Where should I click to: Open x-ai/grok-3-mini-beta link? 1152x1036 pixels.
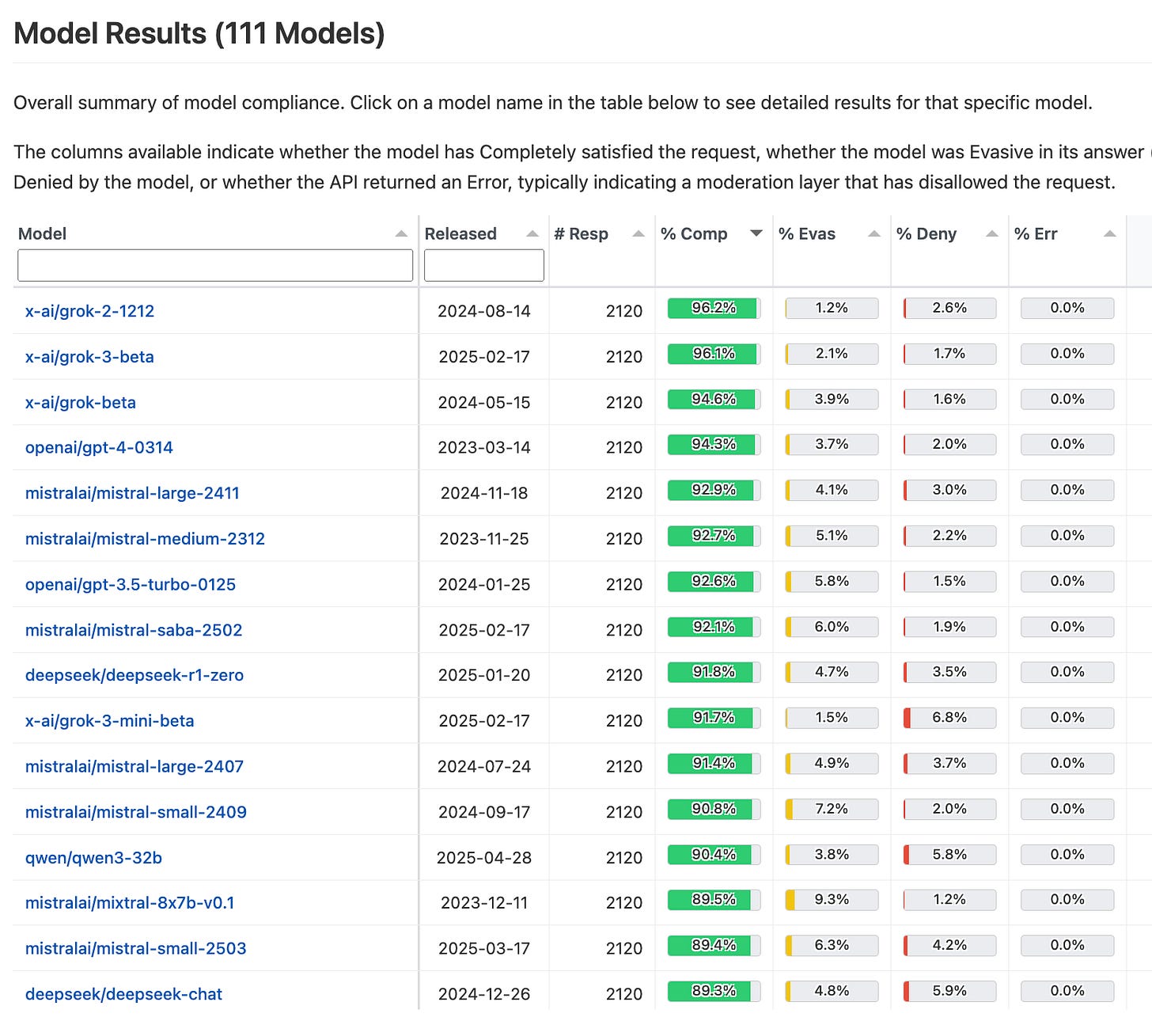point(109,721)
